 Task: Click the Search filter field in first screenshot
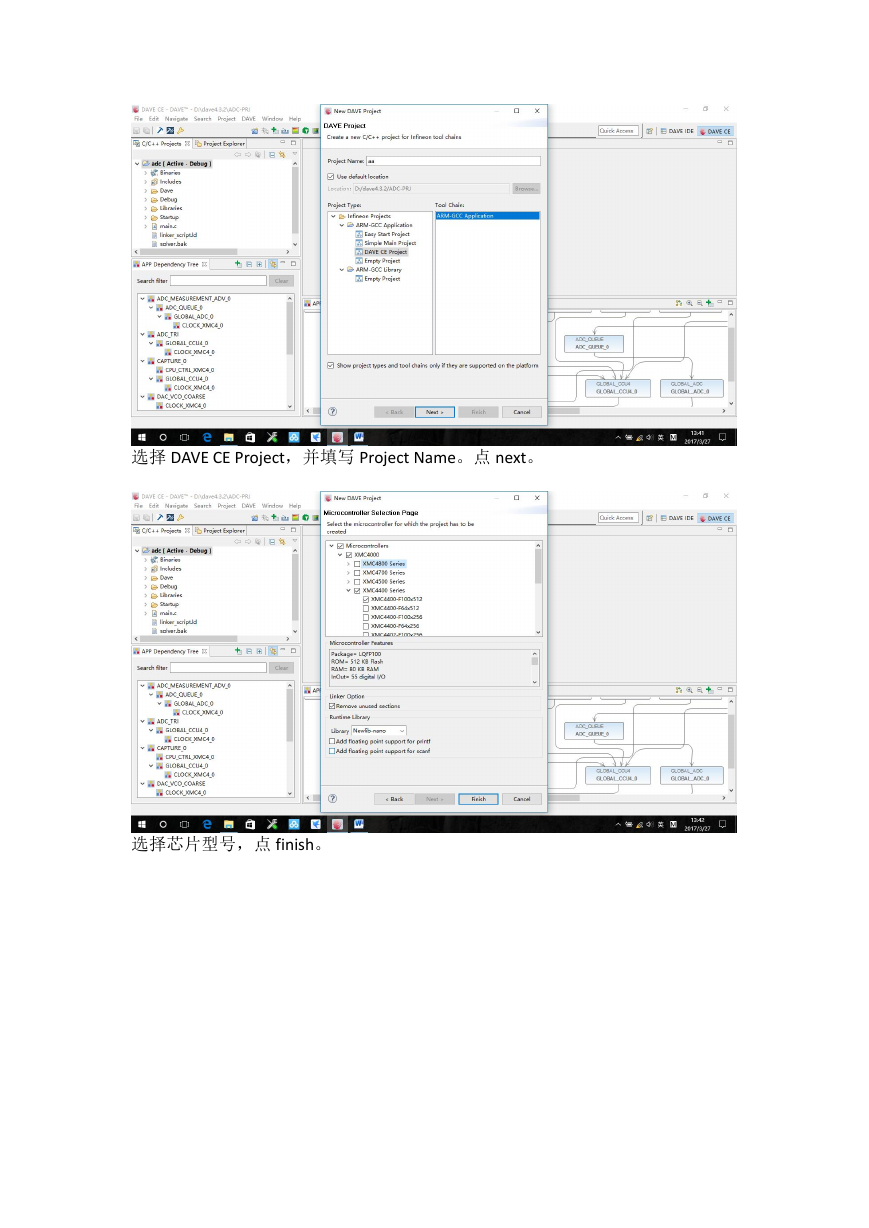pyautogui.click(x=218, y=281)
